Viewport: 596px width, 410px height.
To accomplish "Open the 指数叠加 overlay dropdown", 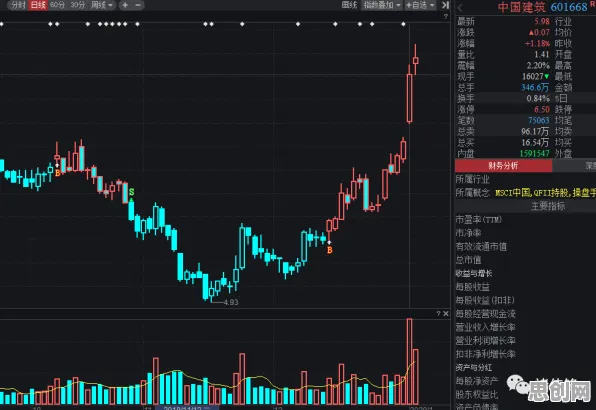I will (382, 5).
